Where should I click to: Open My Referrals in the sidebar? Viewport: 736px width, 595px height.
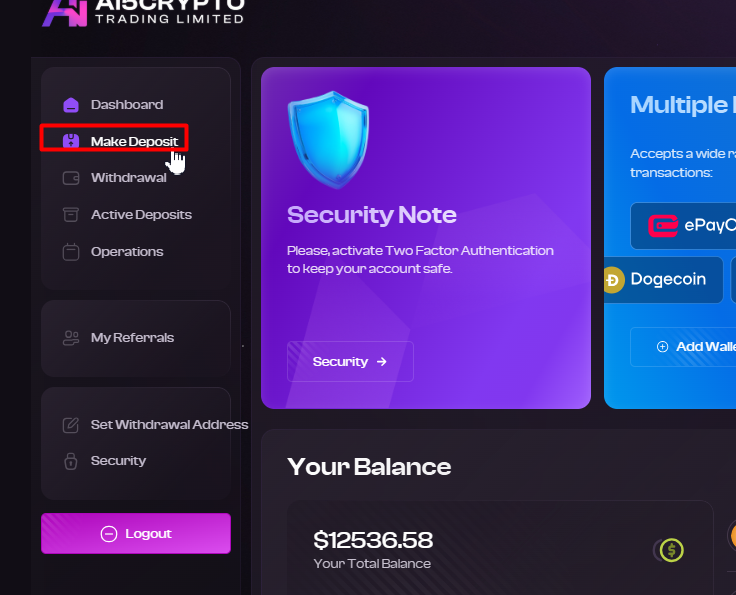132,338
